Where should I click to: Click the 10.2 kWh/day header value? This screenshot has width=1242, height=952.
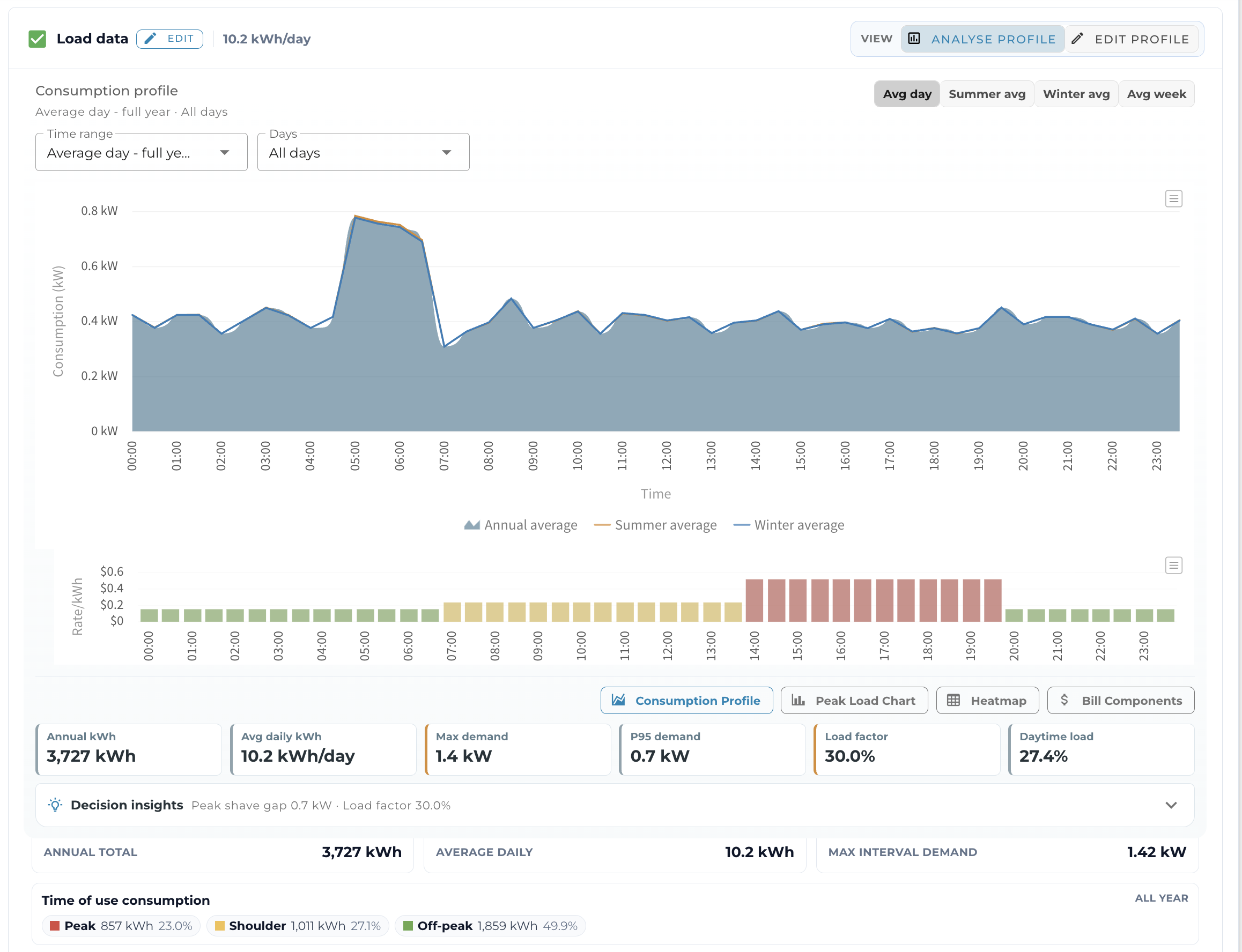(267, 39)
